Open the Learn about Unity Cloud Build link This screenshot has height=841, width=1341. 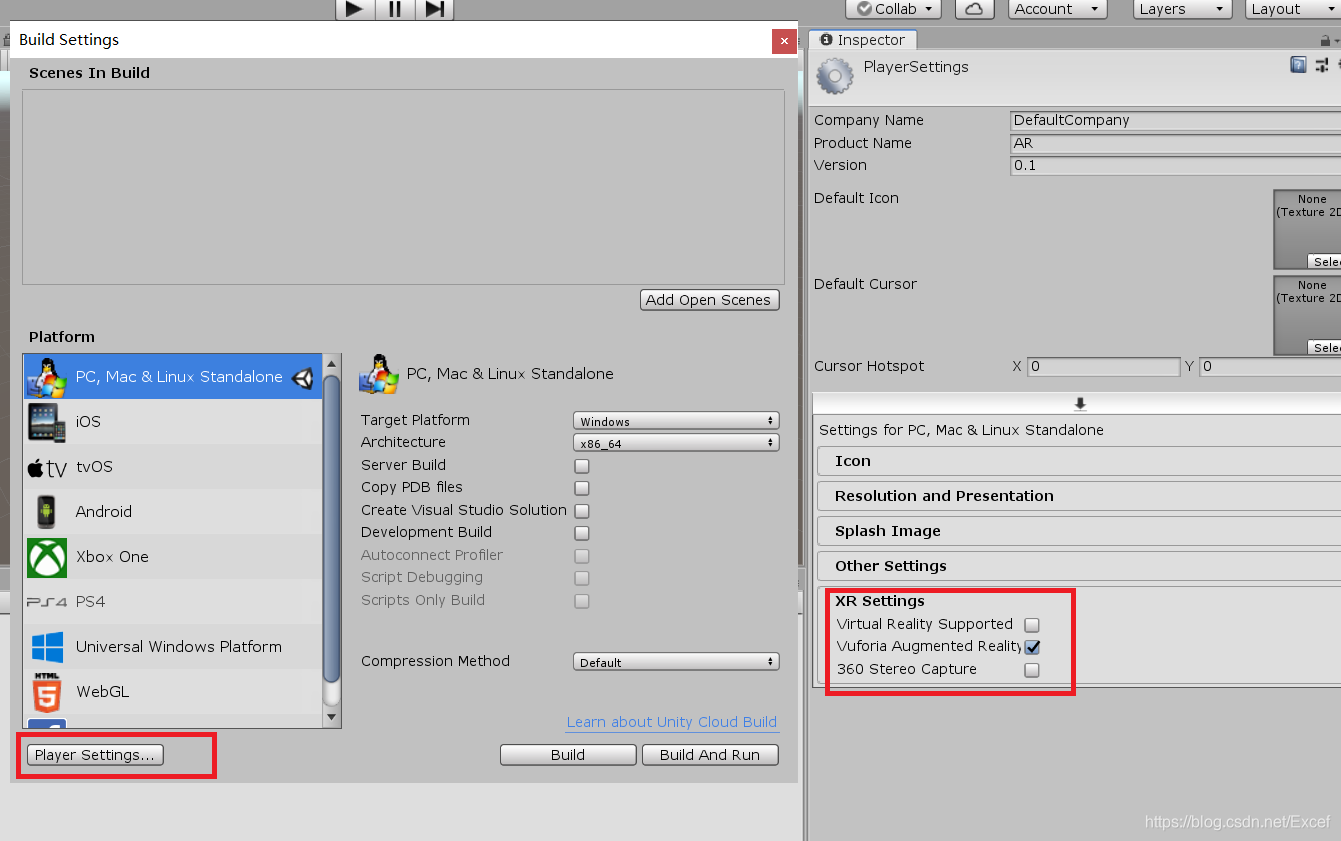tap(671, 722)
